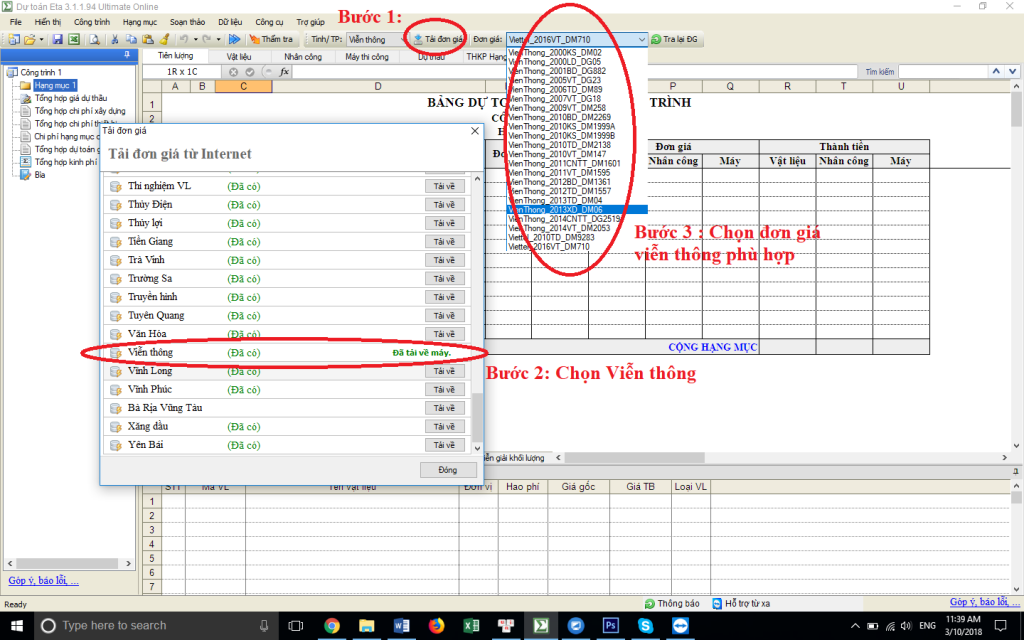This screenshot has width=1024, height=640.
Task: Click the Tải đơn giá download icon
Action: 419,39
